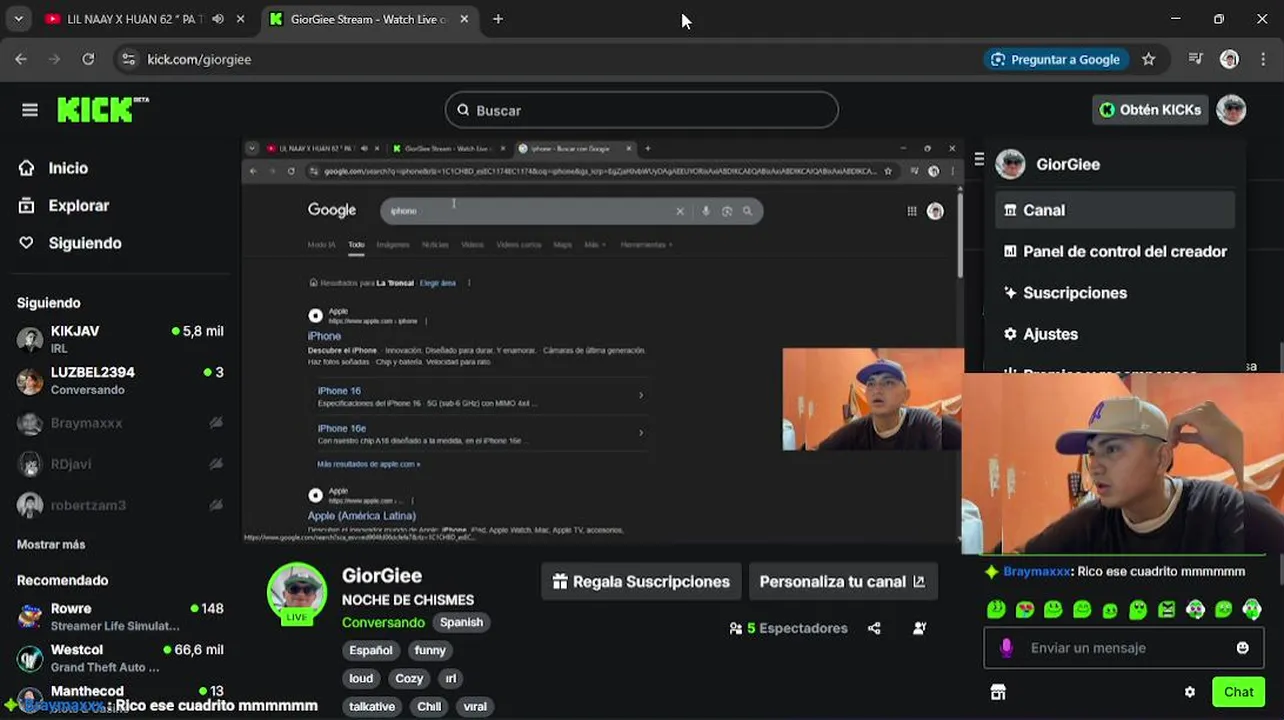Select the Spanish language tag
Viewport: 1284px width, 720px height.
[x=461, y=622]
